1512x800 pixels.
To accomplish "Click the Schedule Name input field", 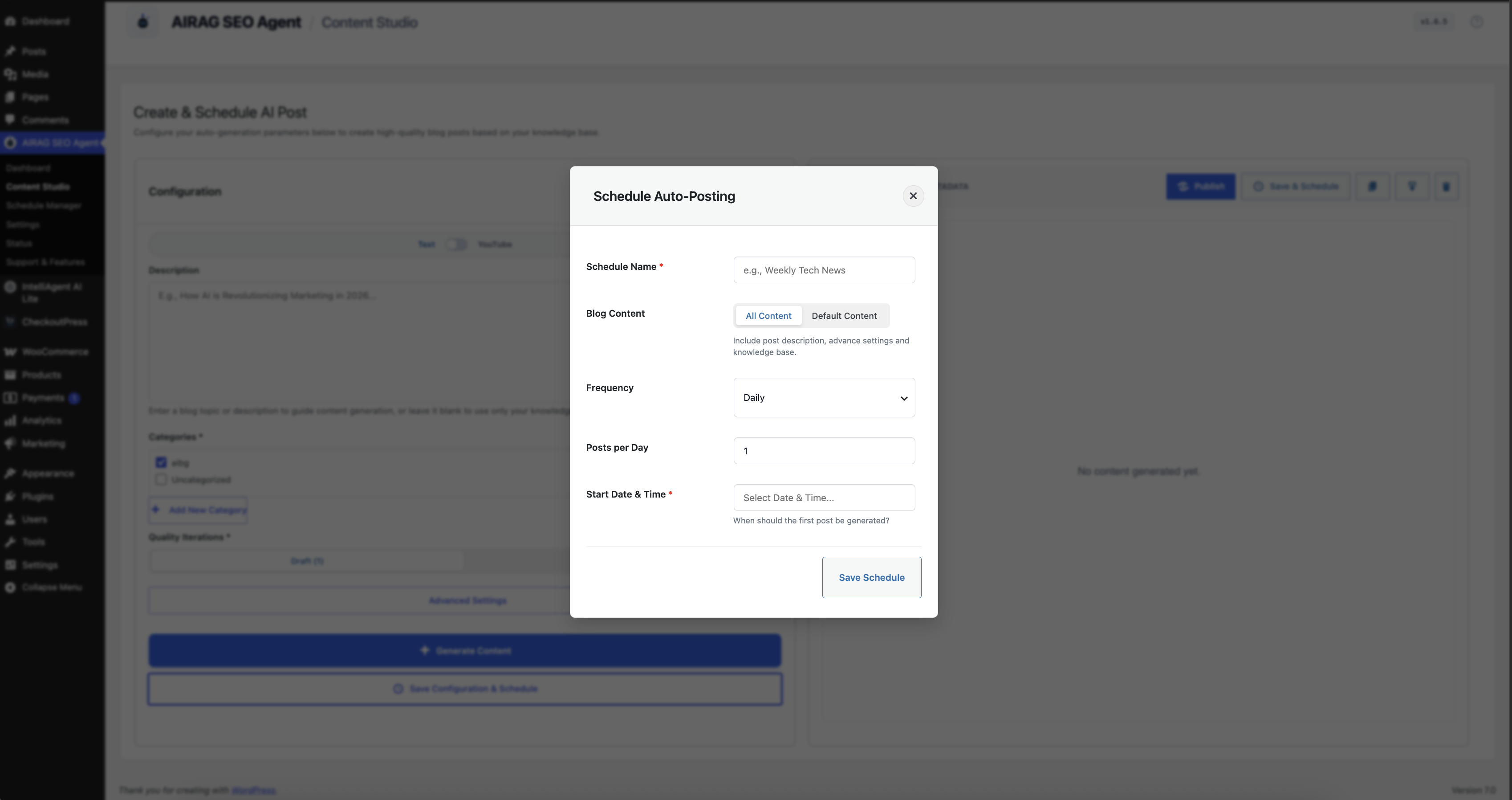I will pyautogui.click(x=824, y=270).
